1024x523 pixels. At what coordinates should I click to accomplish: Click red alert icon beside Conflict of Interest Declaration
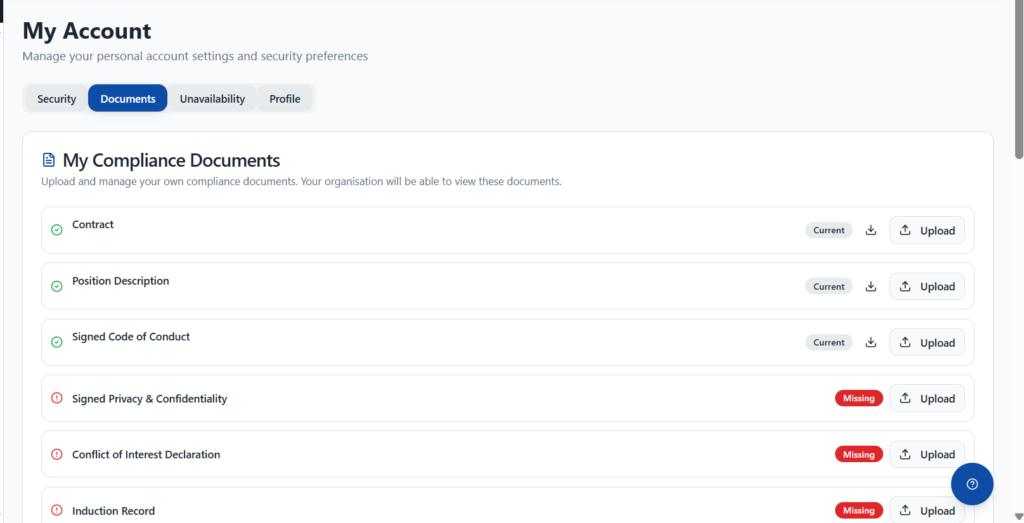point(57,454)
